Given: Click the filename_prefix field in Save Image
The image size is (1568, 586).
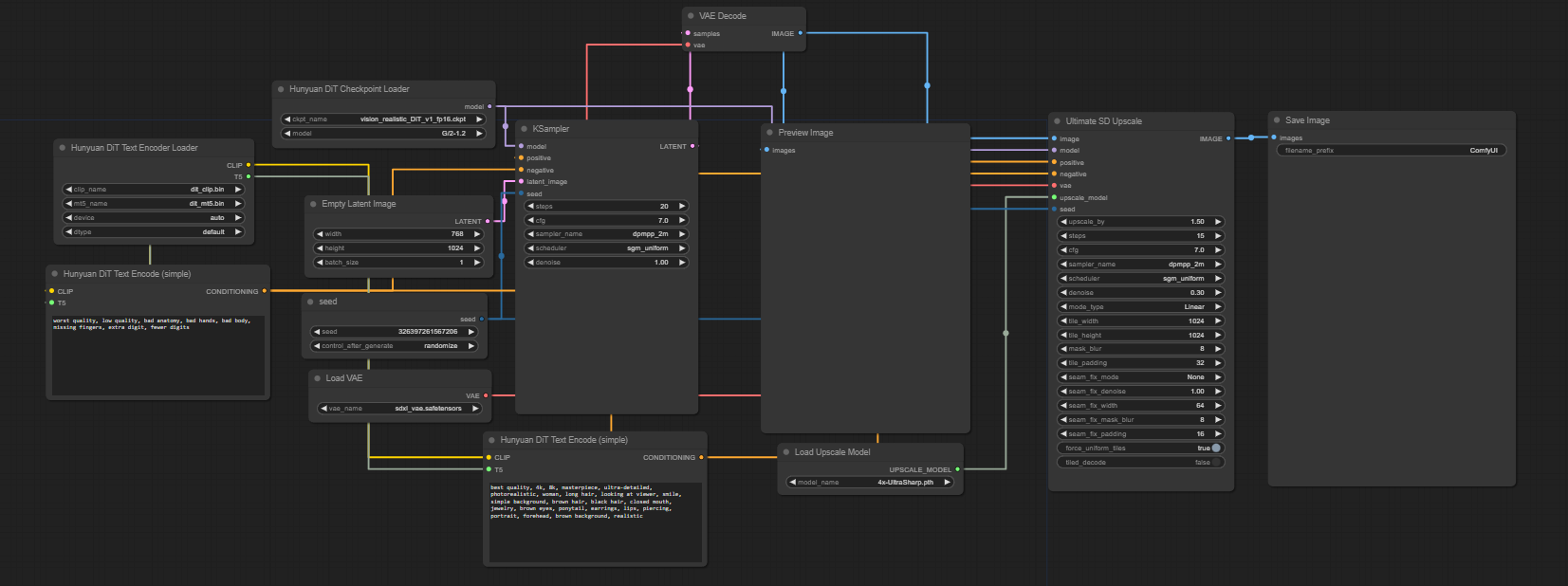Looking at the screenshot, I should 1391,151.
